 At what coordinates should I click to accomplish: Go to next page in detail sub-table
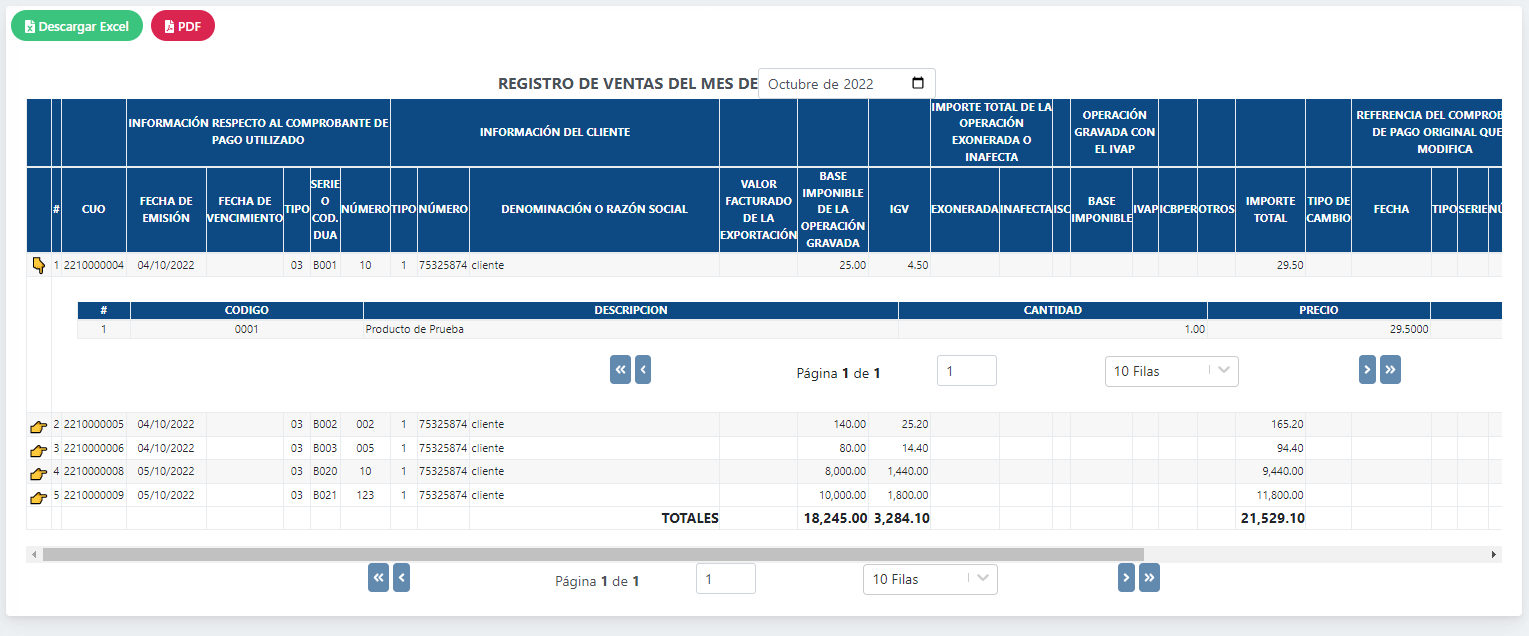1367,370
